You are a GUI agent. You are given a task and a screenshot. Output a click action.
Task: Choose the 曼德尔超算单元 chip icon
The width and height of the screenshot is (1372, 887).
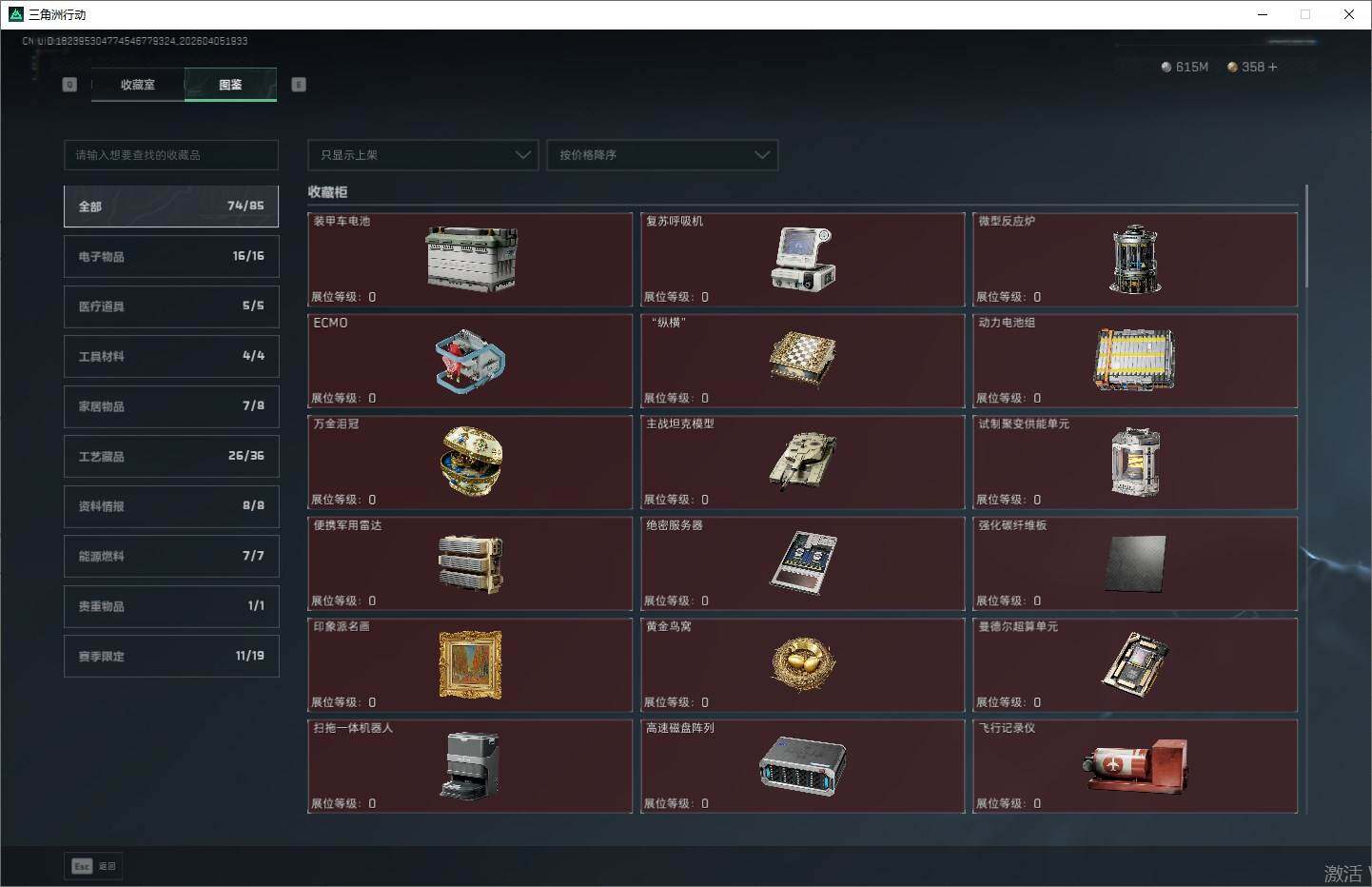point(1135,663)
